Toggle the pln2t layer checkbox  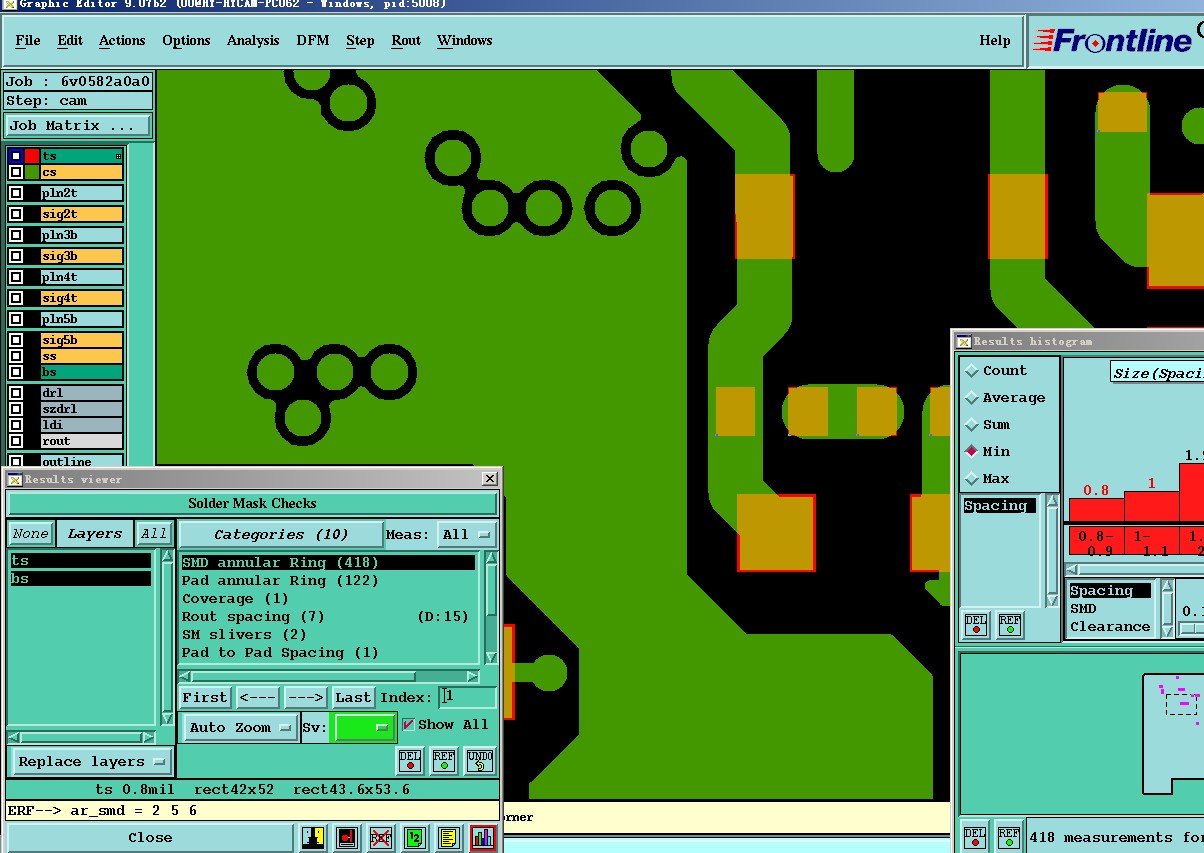coord(16,193)
